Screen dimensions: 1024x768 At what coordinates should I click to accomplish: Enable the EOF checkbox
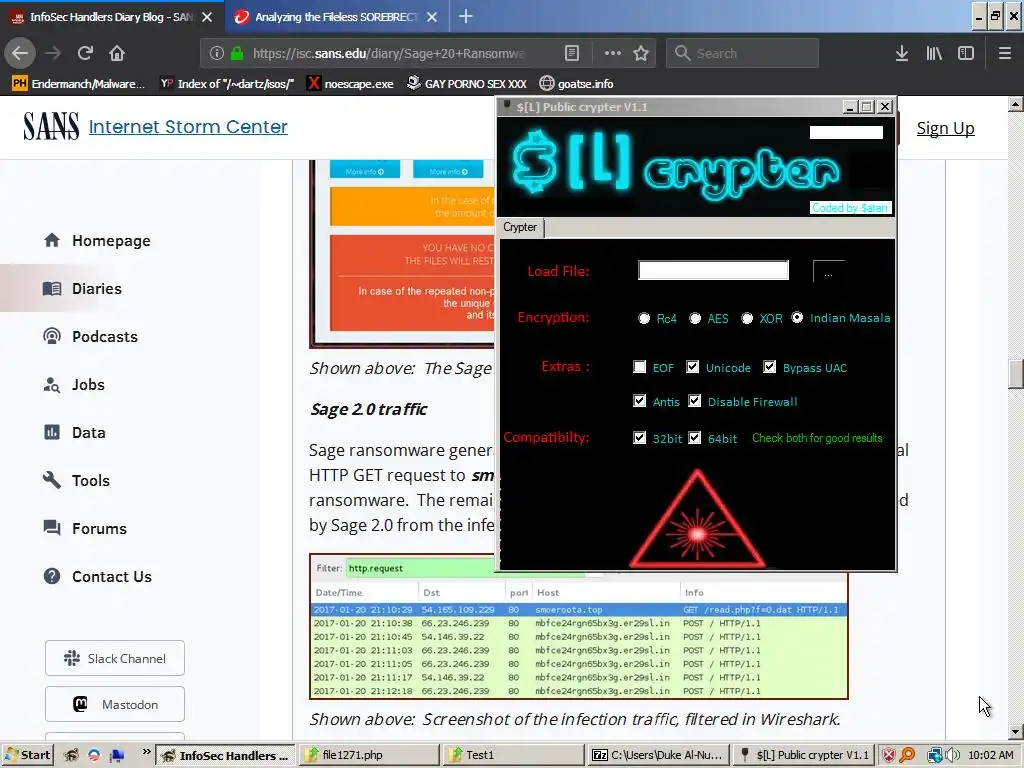(x=640, y=367)
